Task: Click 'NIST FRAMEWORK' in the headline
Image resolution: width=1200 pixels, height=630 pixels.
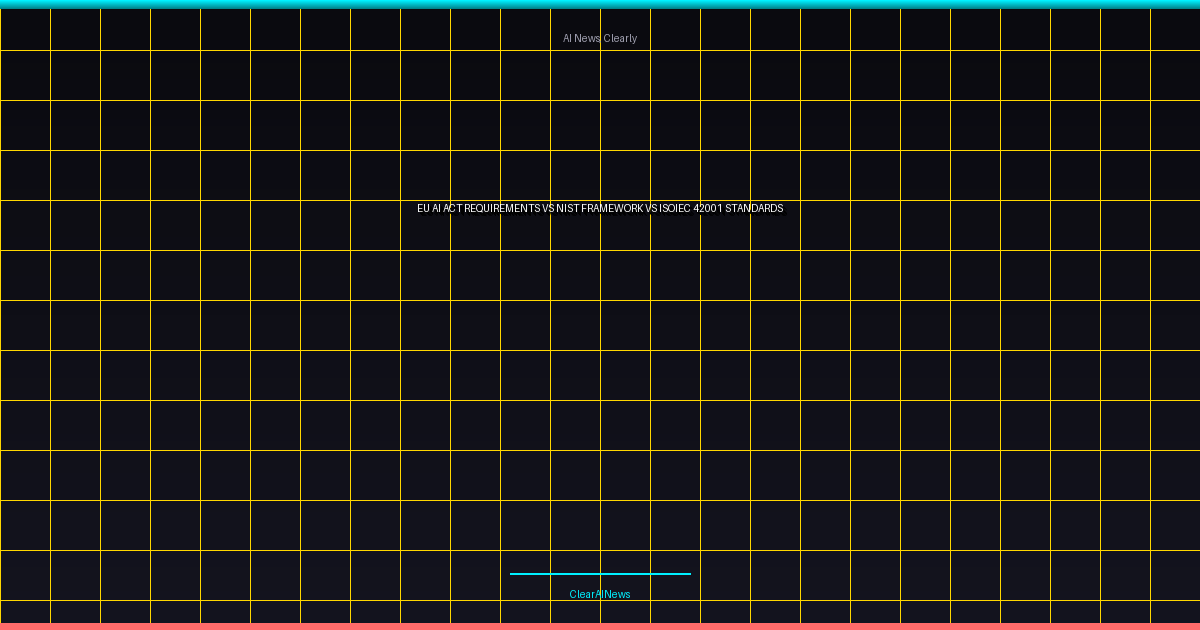Action: pyautogui.click(x=600, y=208)
